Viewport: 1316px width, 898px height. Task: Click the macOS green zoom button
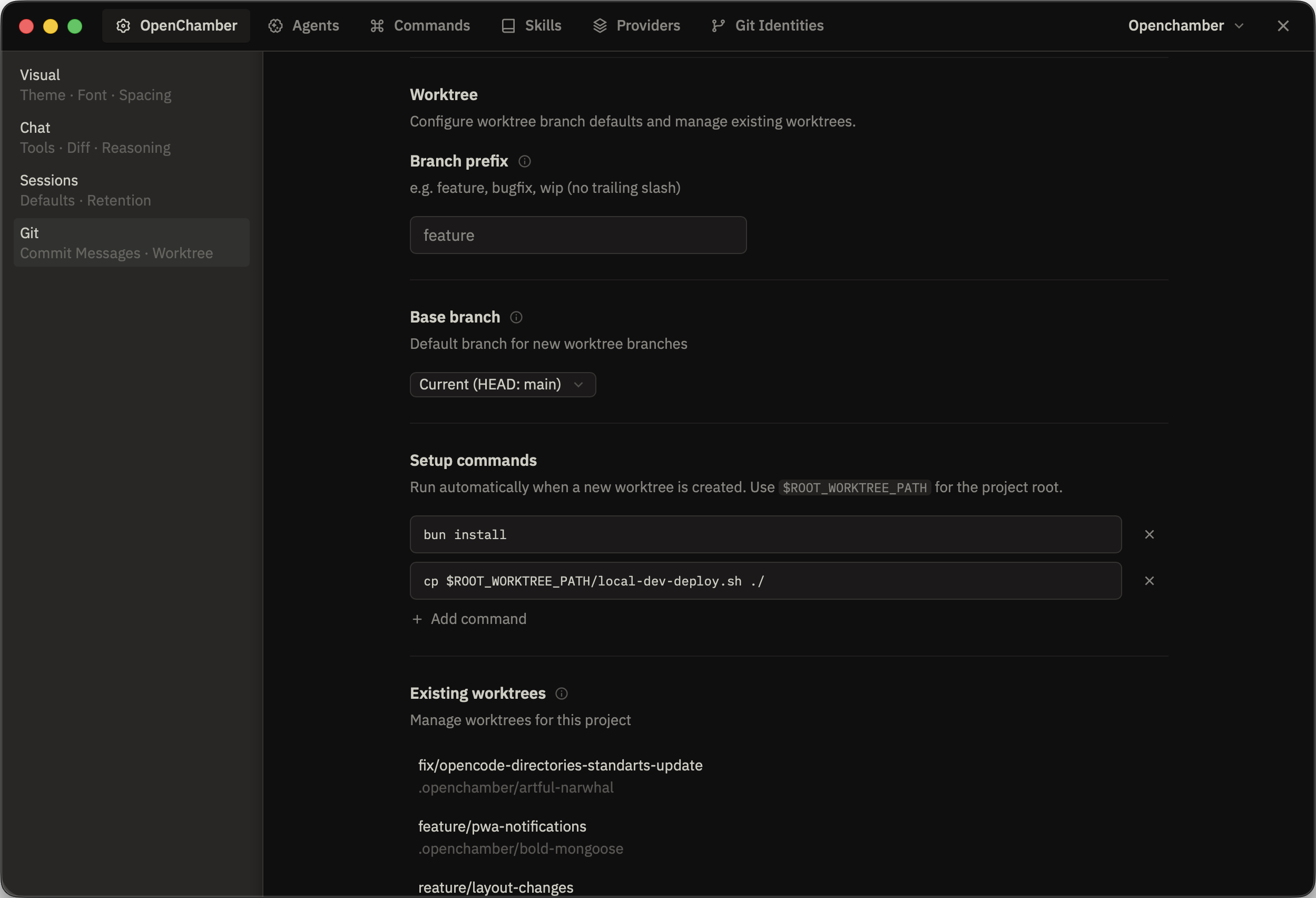point(75,26)
